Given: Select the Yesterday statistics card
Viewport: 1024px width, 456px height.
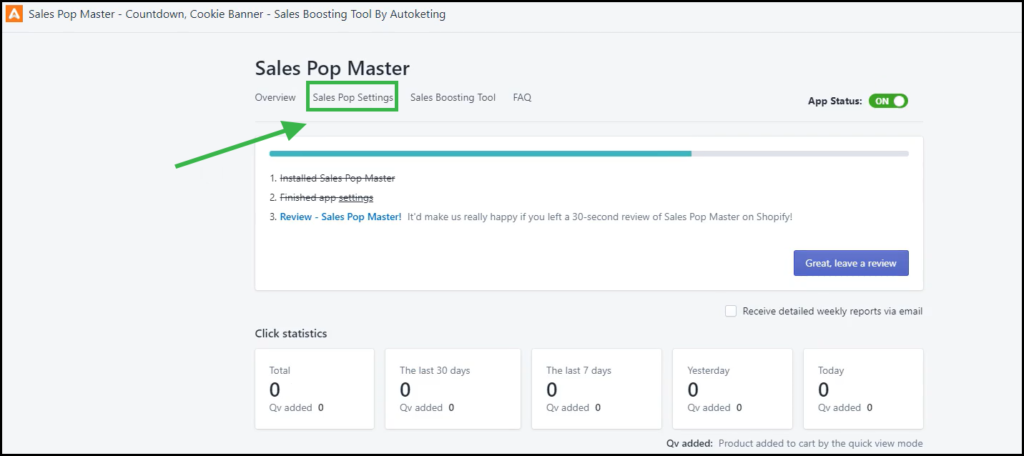Looking at the screenshot, I should coord(733,389).
